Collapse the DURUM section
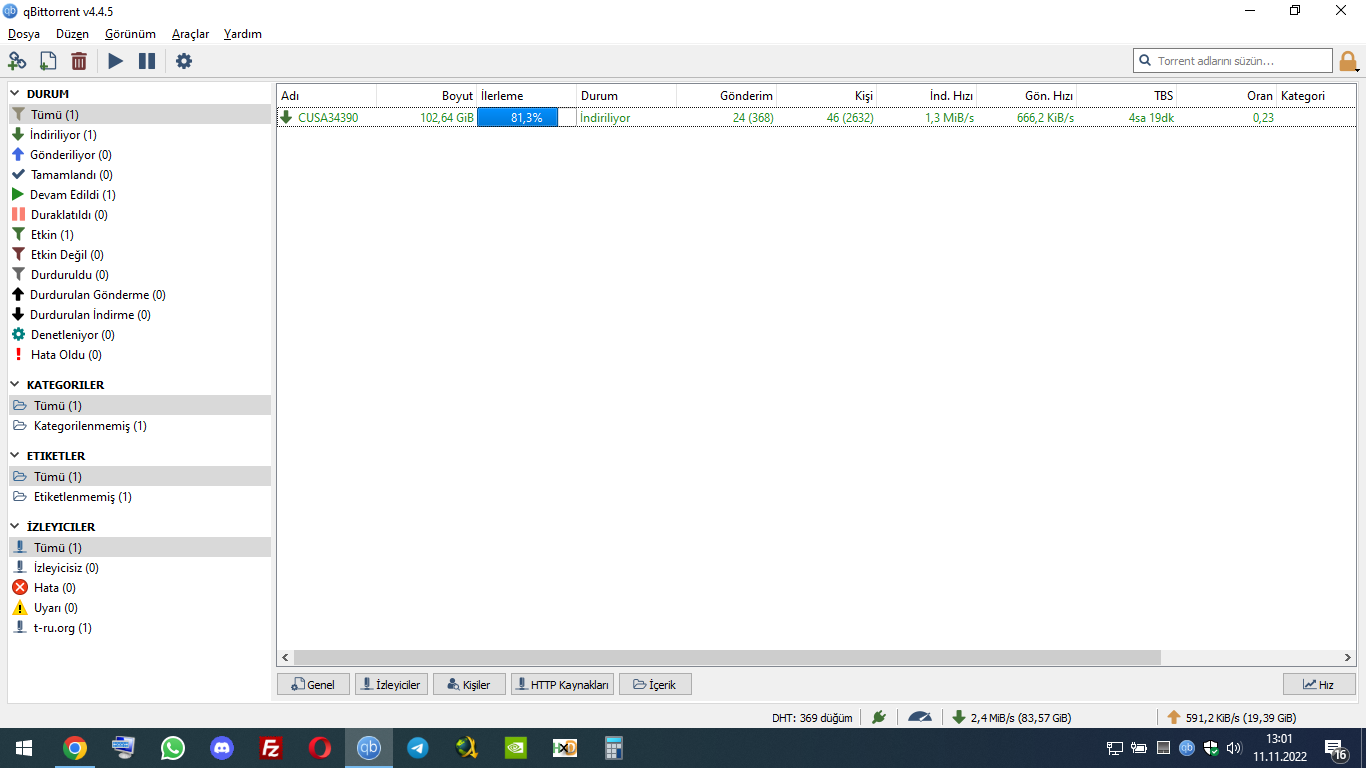This screenshot has height=768, width=1366. pyautogui.click(x=16, y=94)
